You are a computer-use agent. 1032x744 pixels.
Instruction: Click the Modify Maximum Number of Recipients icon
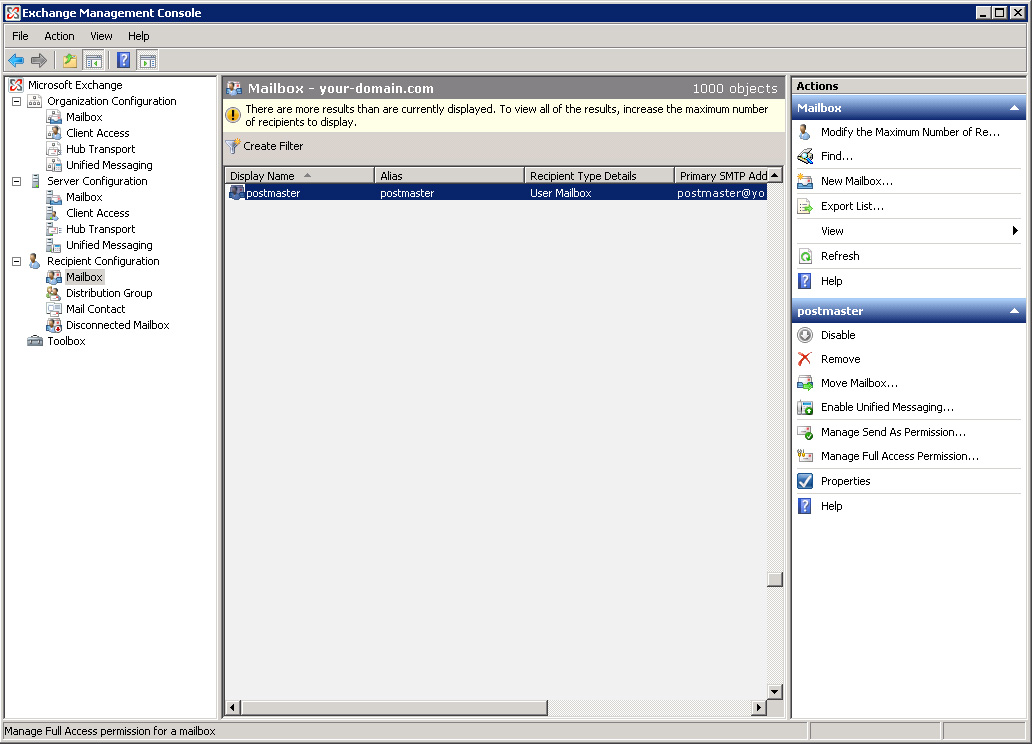[805, 132]
